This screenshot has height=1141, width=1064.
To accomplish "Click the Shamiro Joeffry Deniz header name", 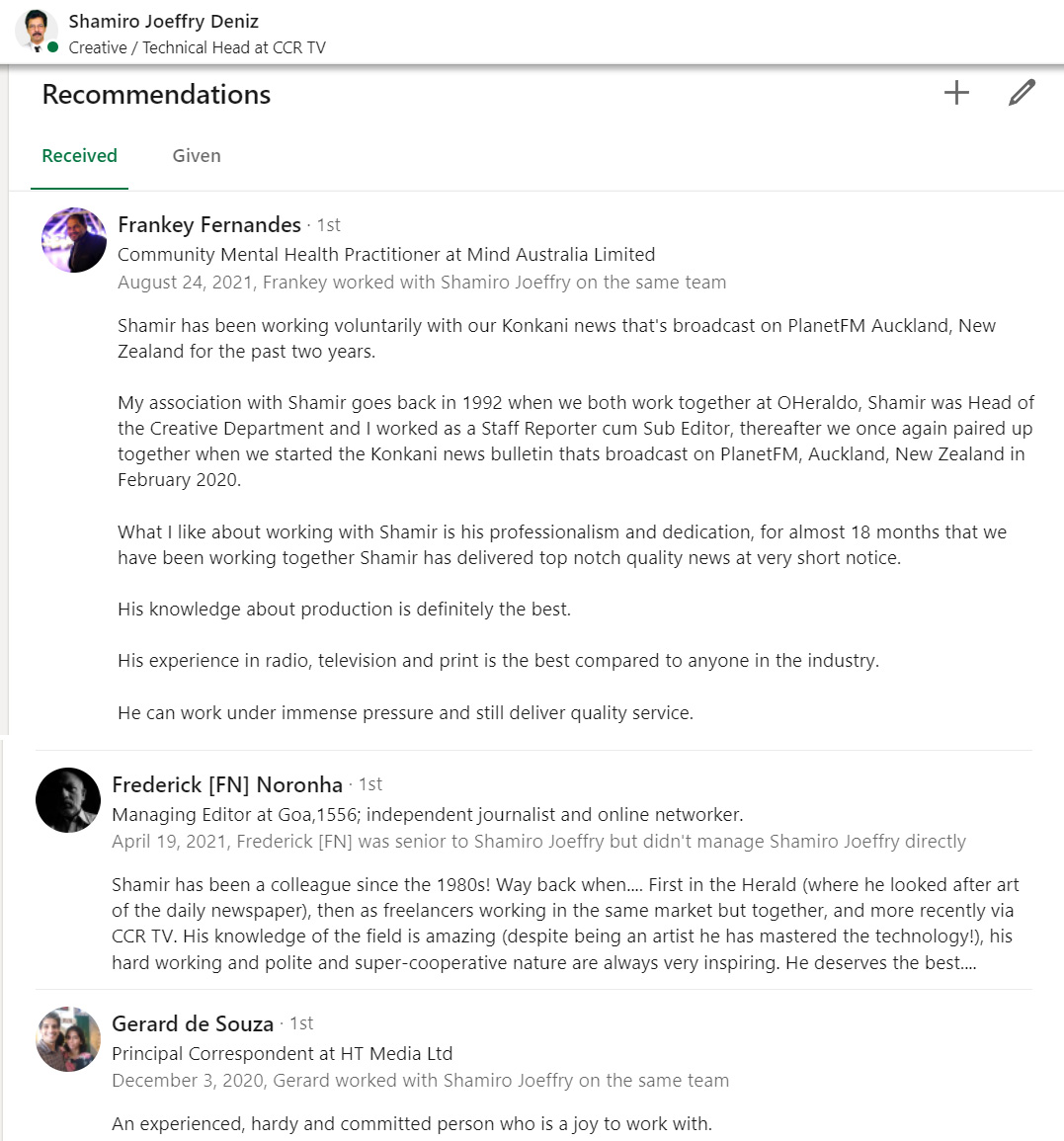I will coord(164,21).
